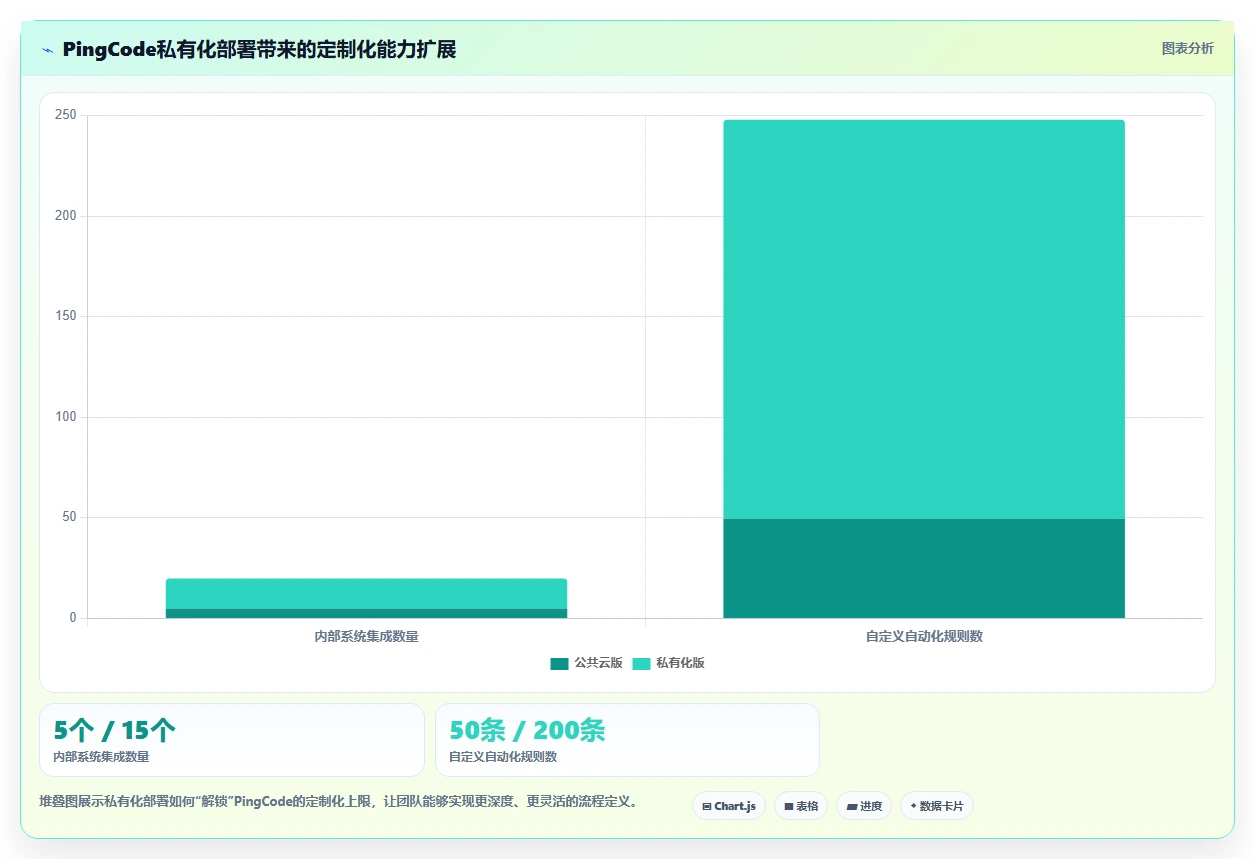The image size is (1255, 859).
Task: Click the dark 公共云版 segment of 自定义自动化规则数 bar
Action: [x=924, y=568]
